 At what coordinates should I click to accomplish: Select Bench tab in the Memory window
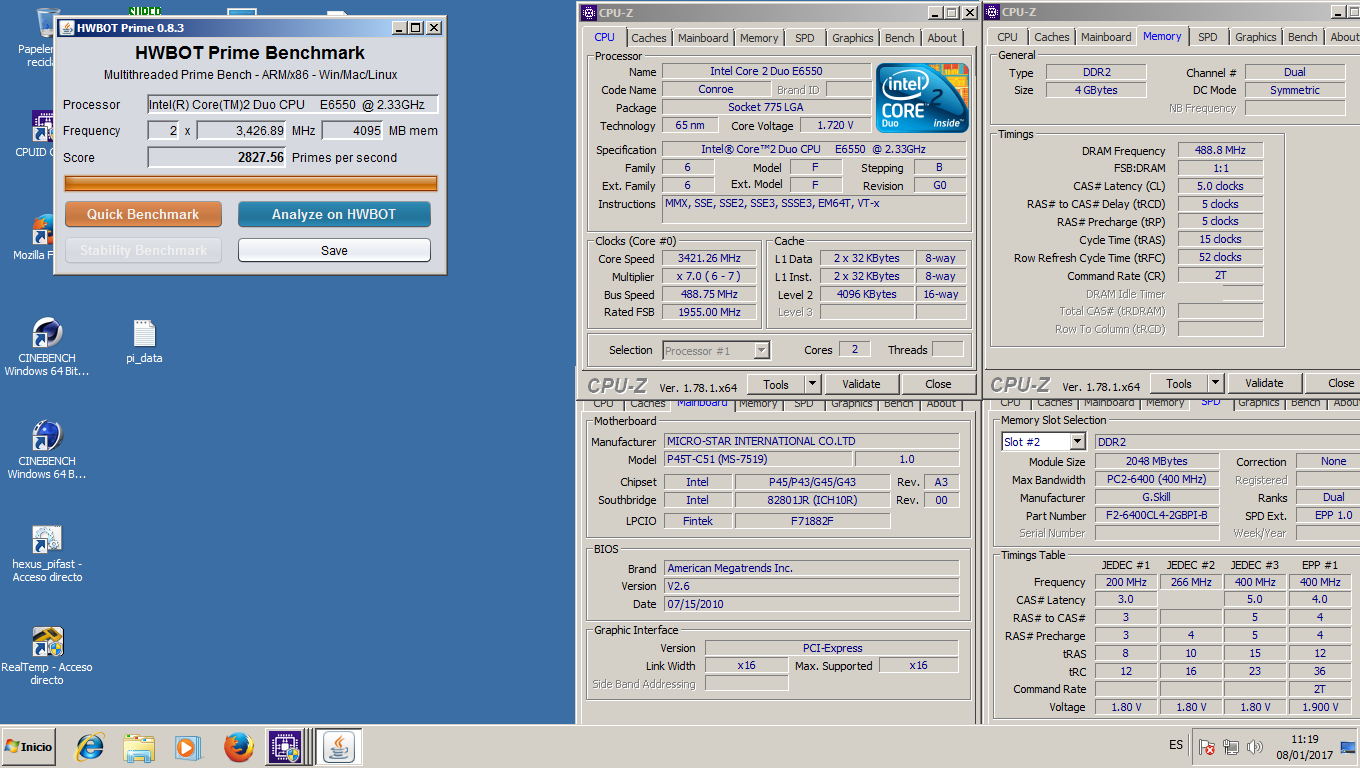pyautogui.click(x=1303, y=37)
